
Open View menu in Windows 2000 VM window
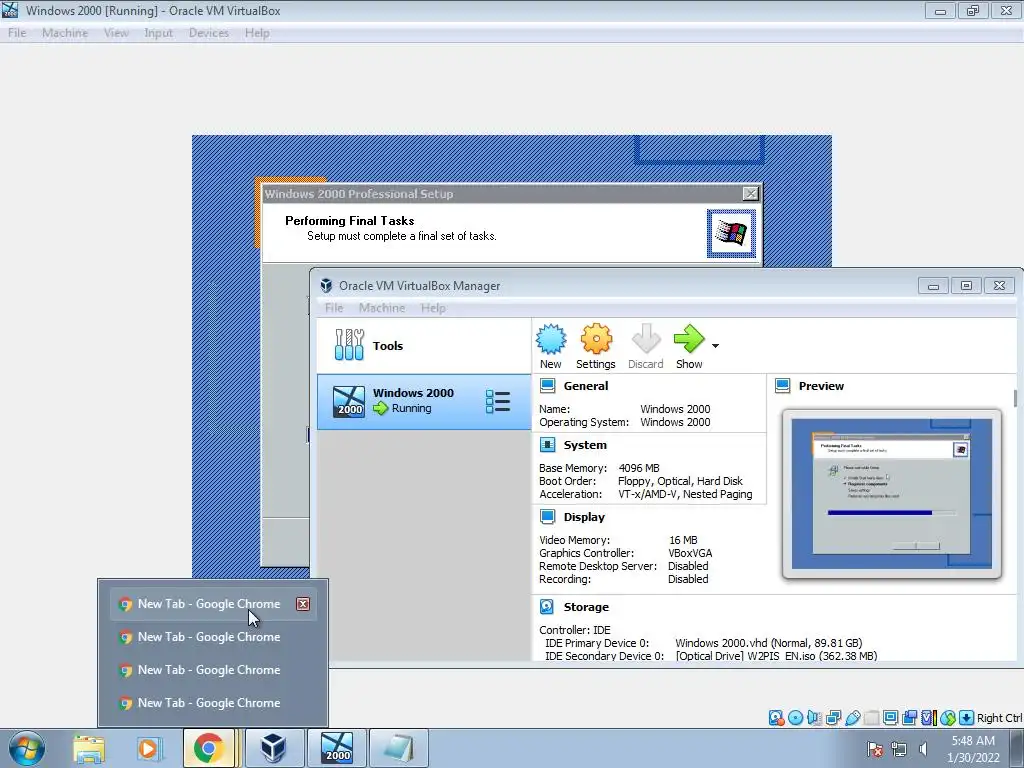(116, 33)
